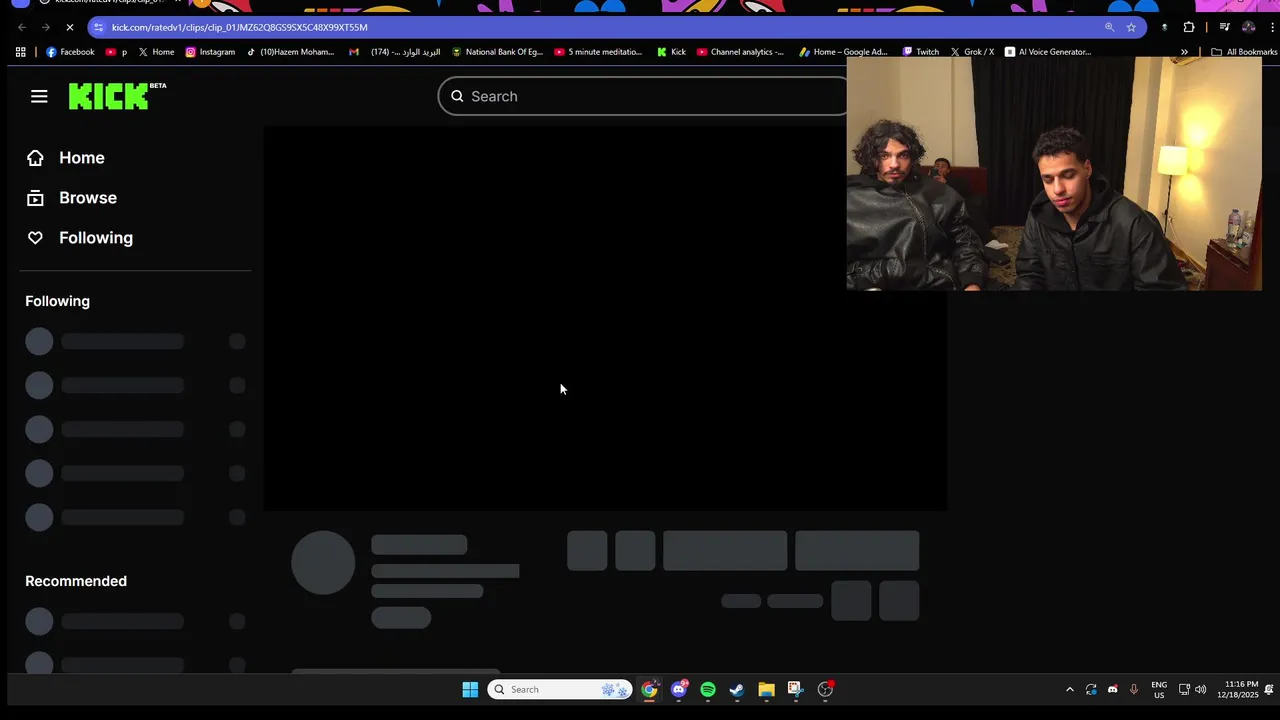Switch to Chrome in the taskbar
The image size is (1280, 720).
(650, 689)
